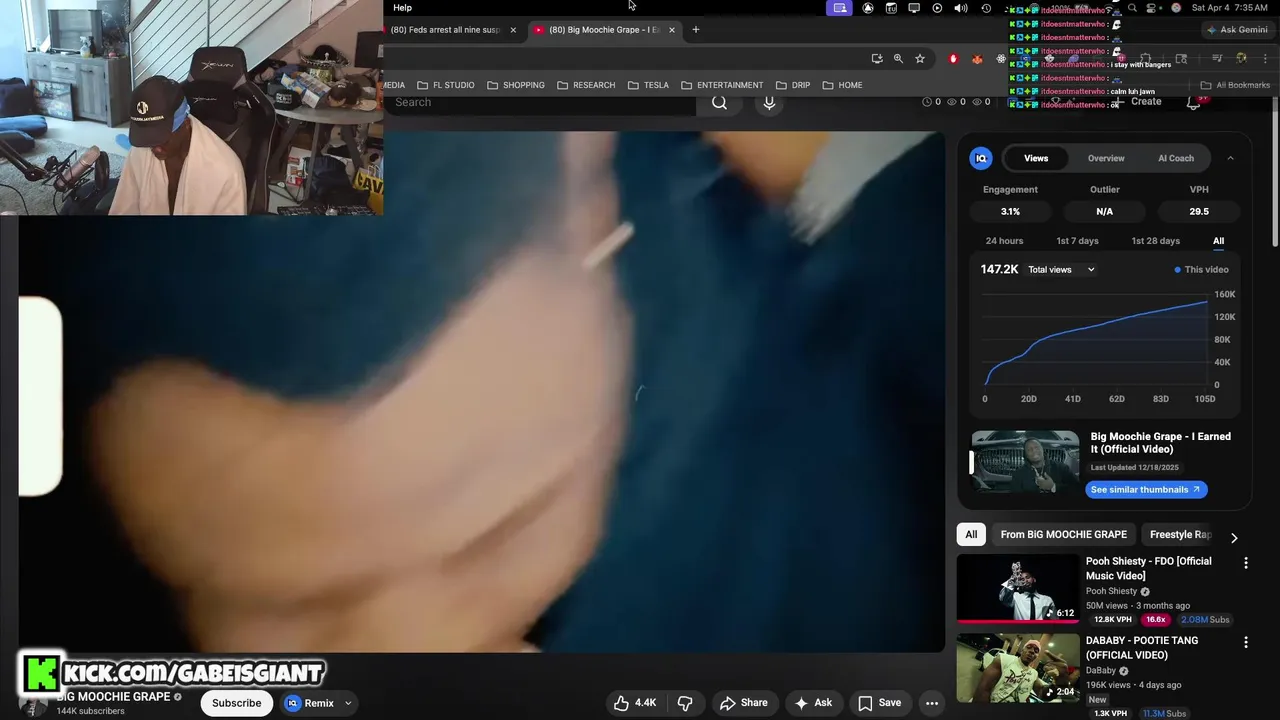
Task: Switch to vidIQ Views tab
Action: [1036, 158]
